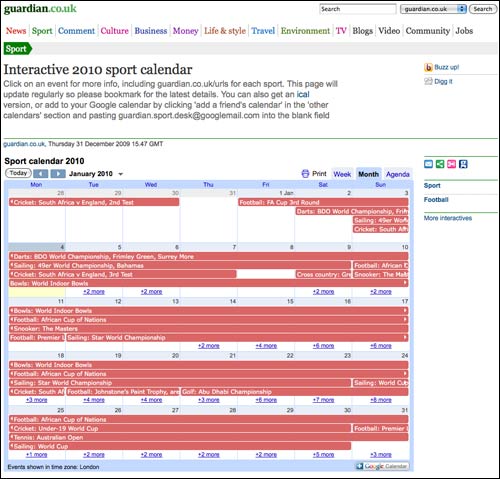
Task: Open the Blogs section
Action: click(x=362, y=31)
